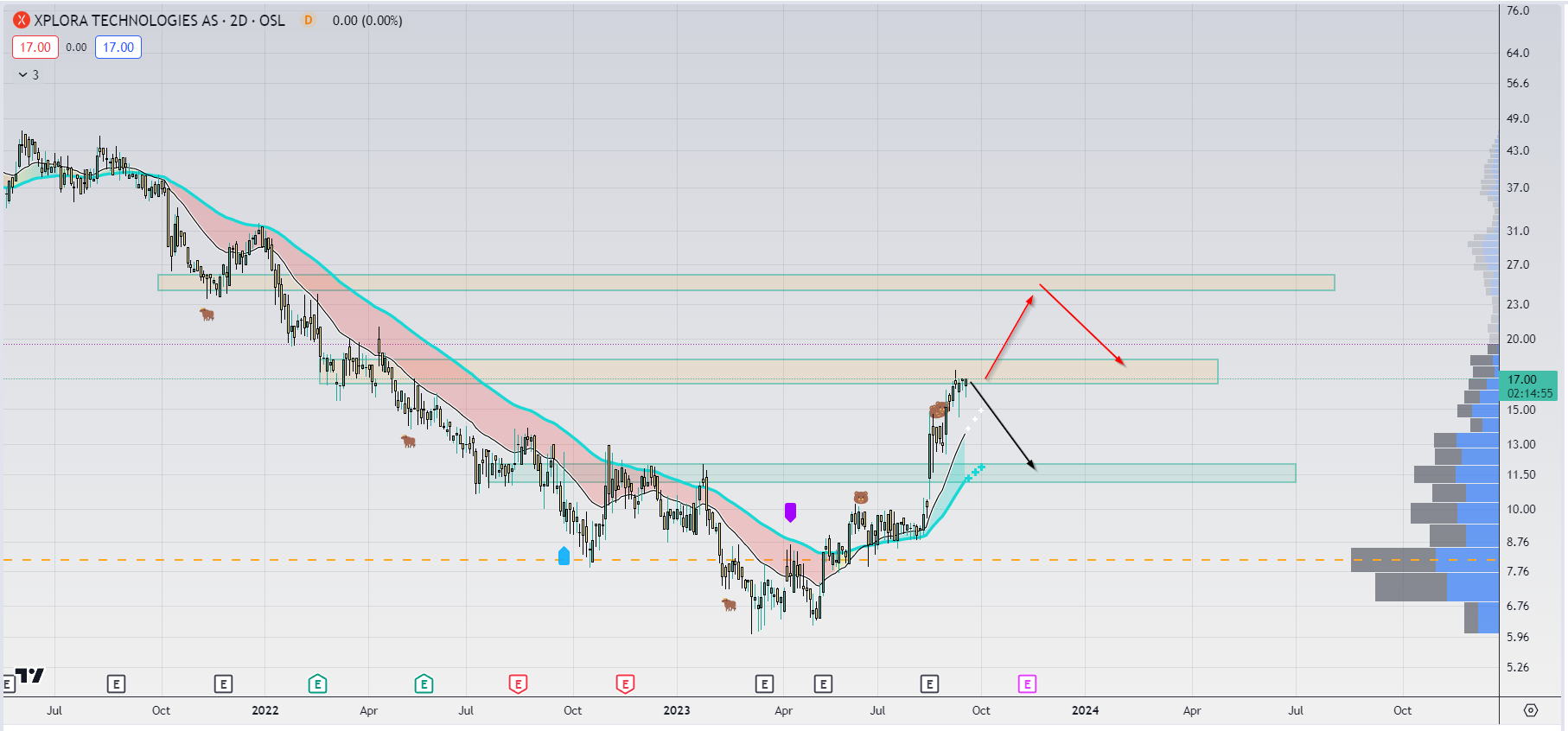Screen dimensions: 1568x731
Task: Click the 2023 time axis label
Action: 677,710
